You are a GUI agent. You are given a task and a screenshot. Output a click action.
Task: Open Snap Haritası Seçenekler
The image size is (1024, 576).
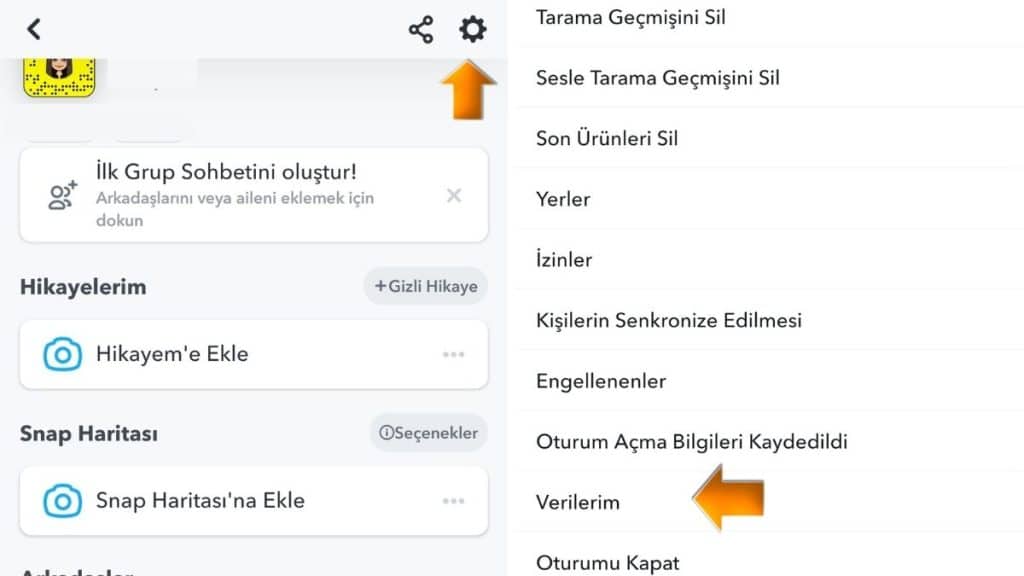(x=428, y=433)
